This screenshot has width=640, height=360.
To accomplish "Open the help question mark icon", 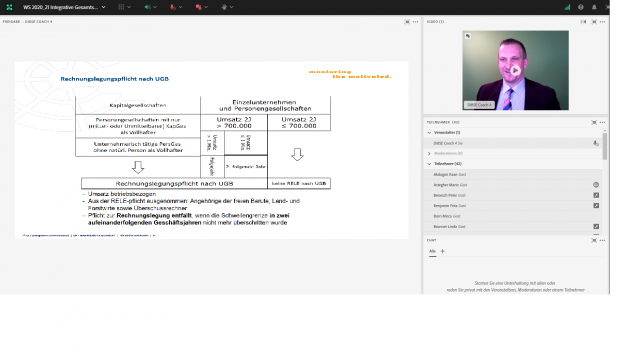I will pos(581,7).
